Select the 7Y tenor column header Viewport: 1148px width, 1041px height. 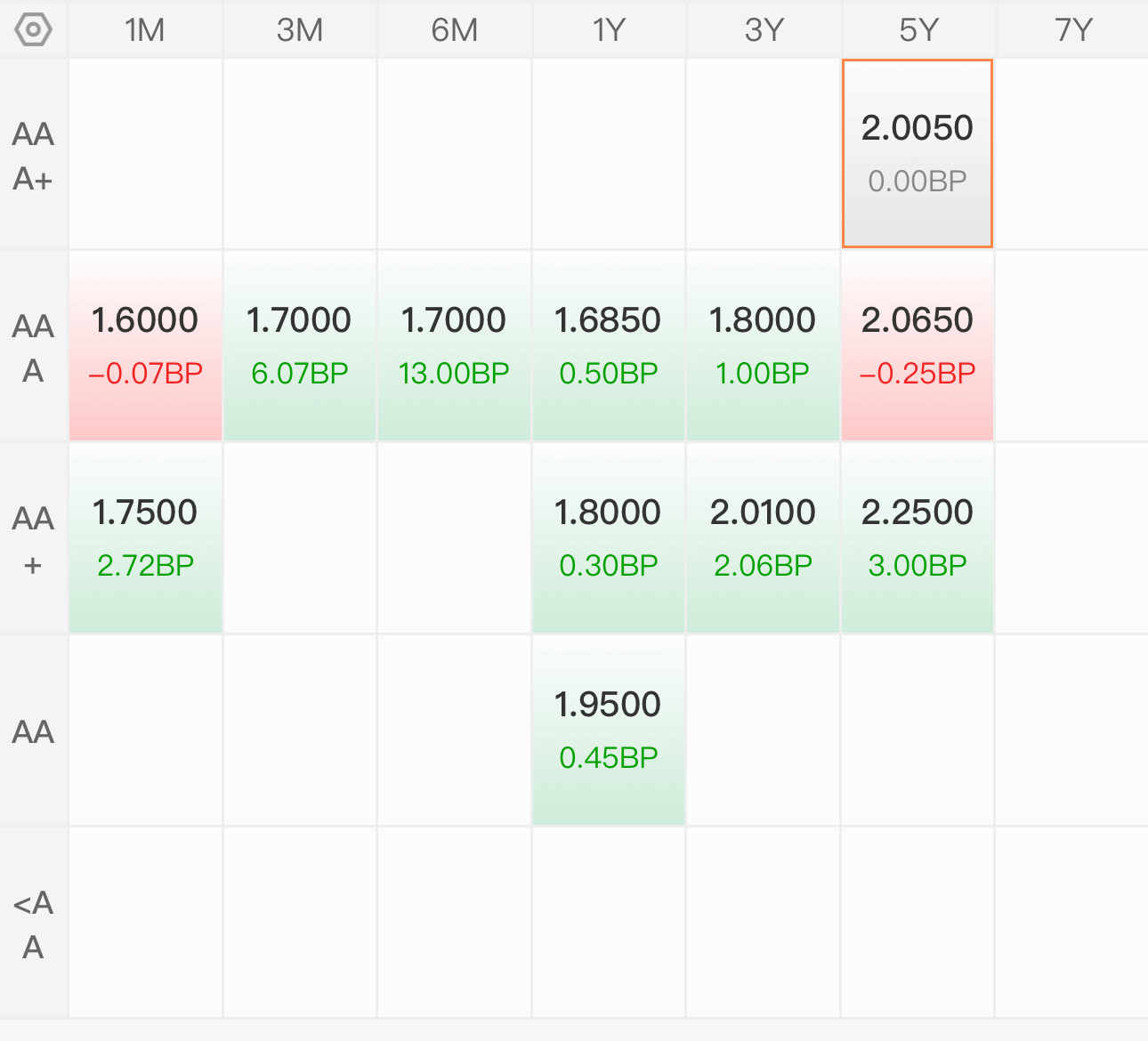(x=1072, y=30)
